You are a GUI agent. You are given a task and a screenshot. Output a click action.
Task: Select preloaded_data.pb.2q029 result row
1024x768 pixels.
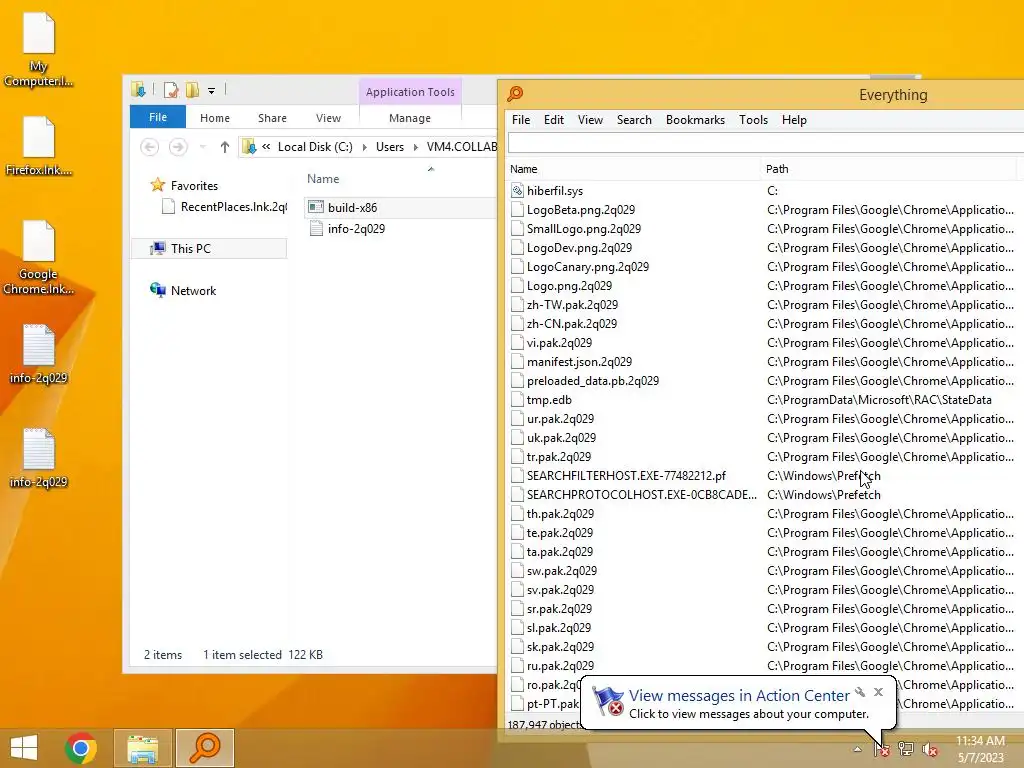point(592,380)
